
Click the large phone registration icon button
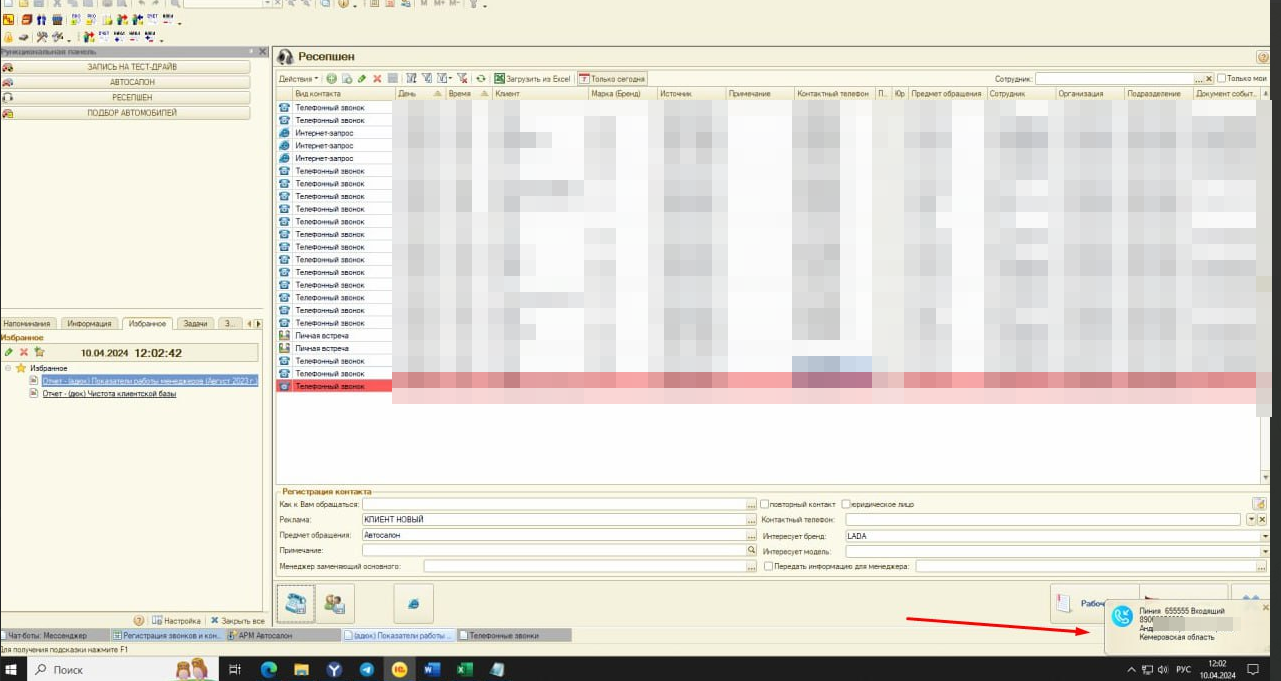[296, 603]
